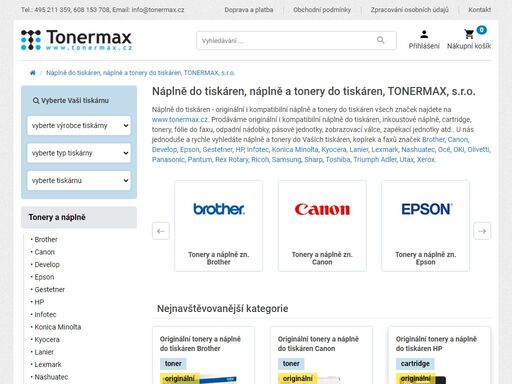Click the search magnifier icon

pyautogui.click(x=380, y=40)
